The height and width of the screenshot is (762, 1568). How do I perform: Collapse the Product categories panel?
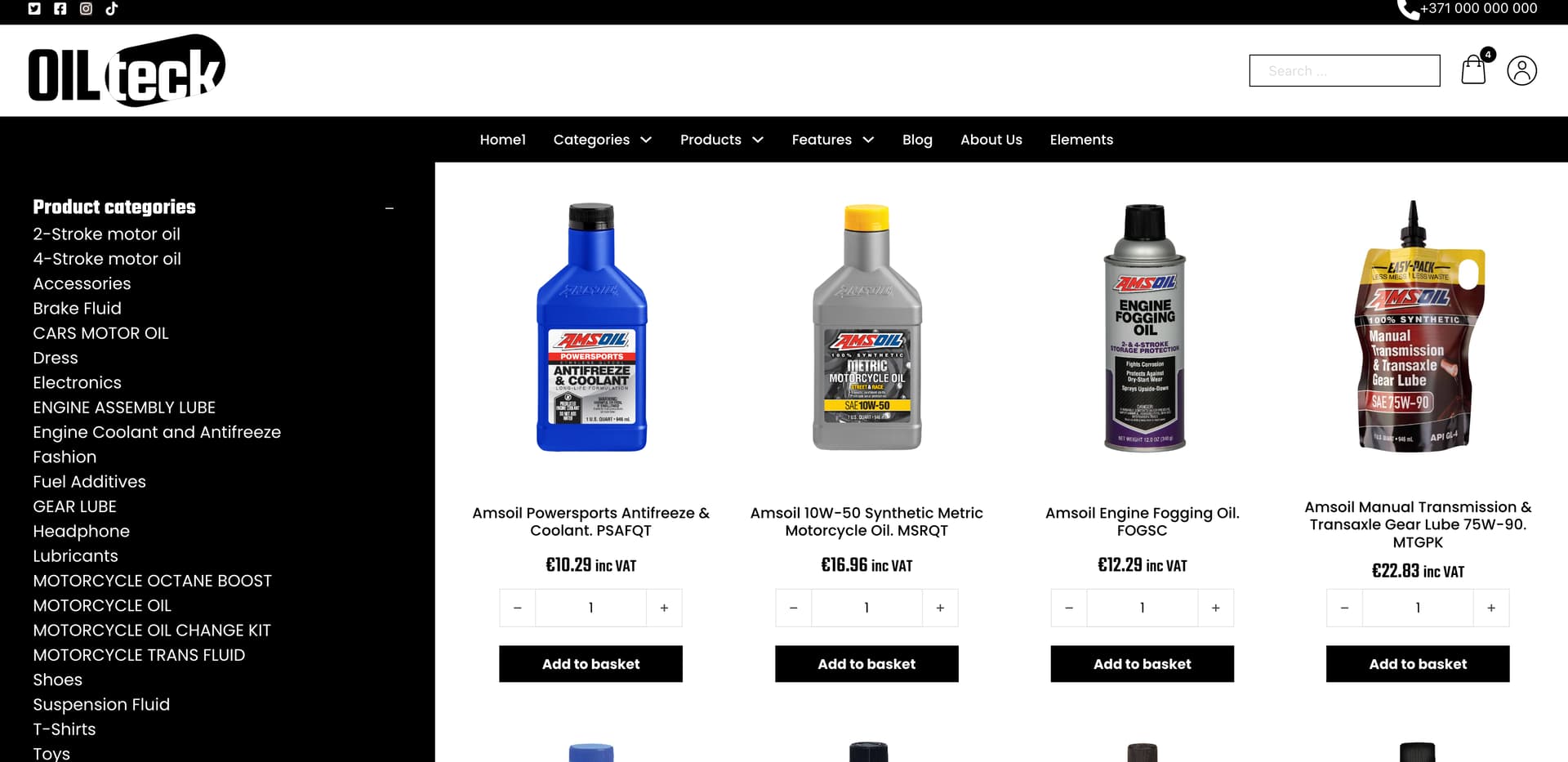point(390,208)
